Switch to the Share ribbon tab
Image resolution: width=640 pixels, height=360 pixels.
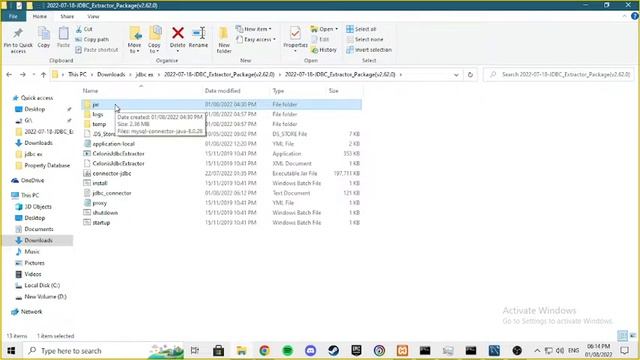[67, 16]
